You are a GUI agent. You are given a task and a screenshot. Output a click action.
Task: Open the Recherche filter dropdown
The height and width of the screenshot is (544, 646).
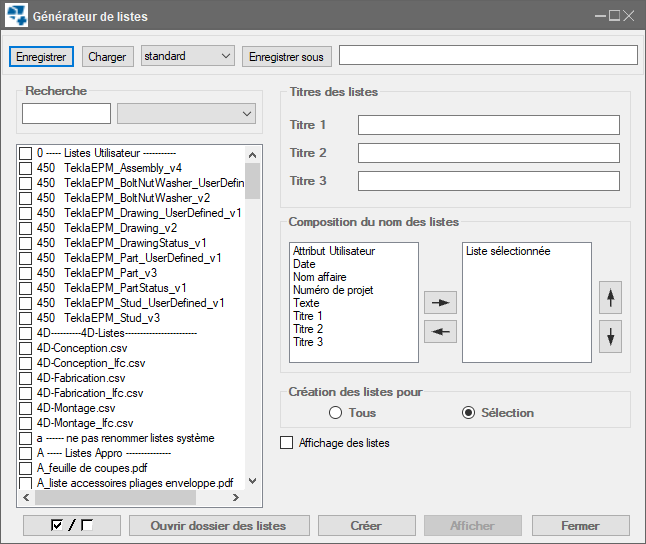pyautogui.click(x=187, y=113)
